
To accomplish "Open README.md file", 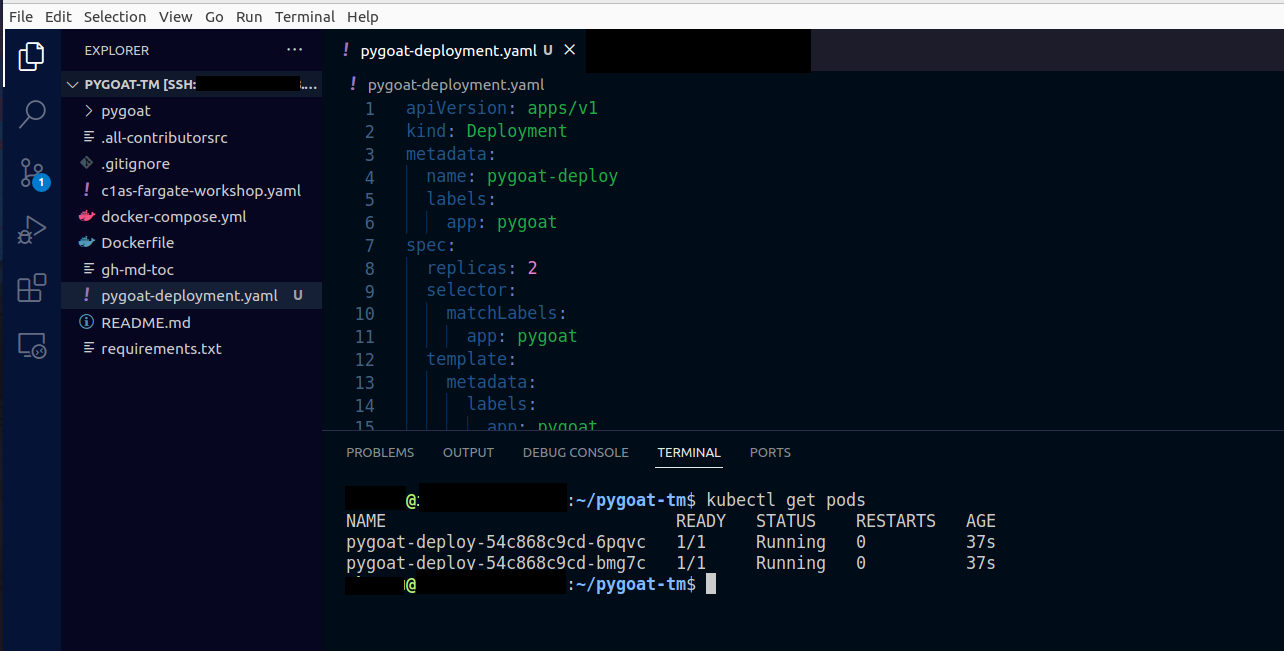I will (146, 322).
